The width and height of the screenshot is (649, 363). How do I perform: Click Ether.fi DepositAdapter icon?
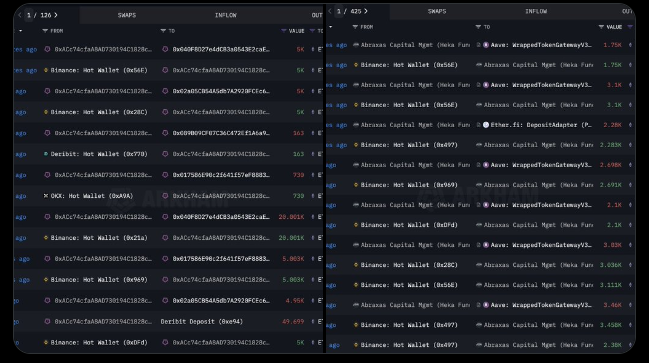[486, 125]
